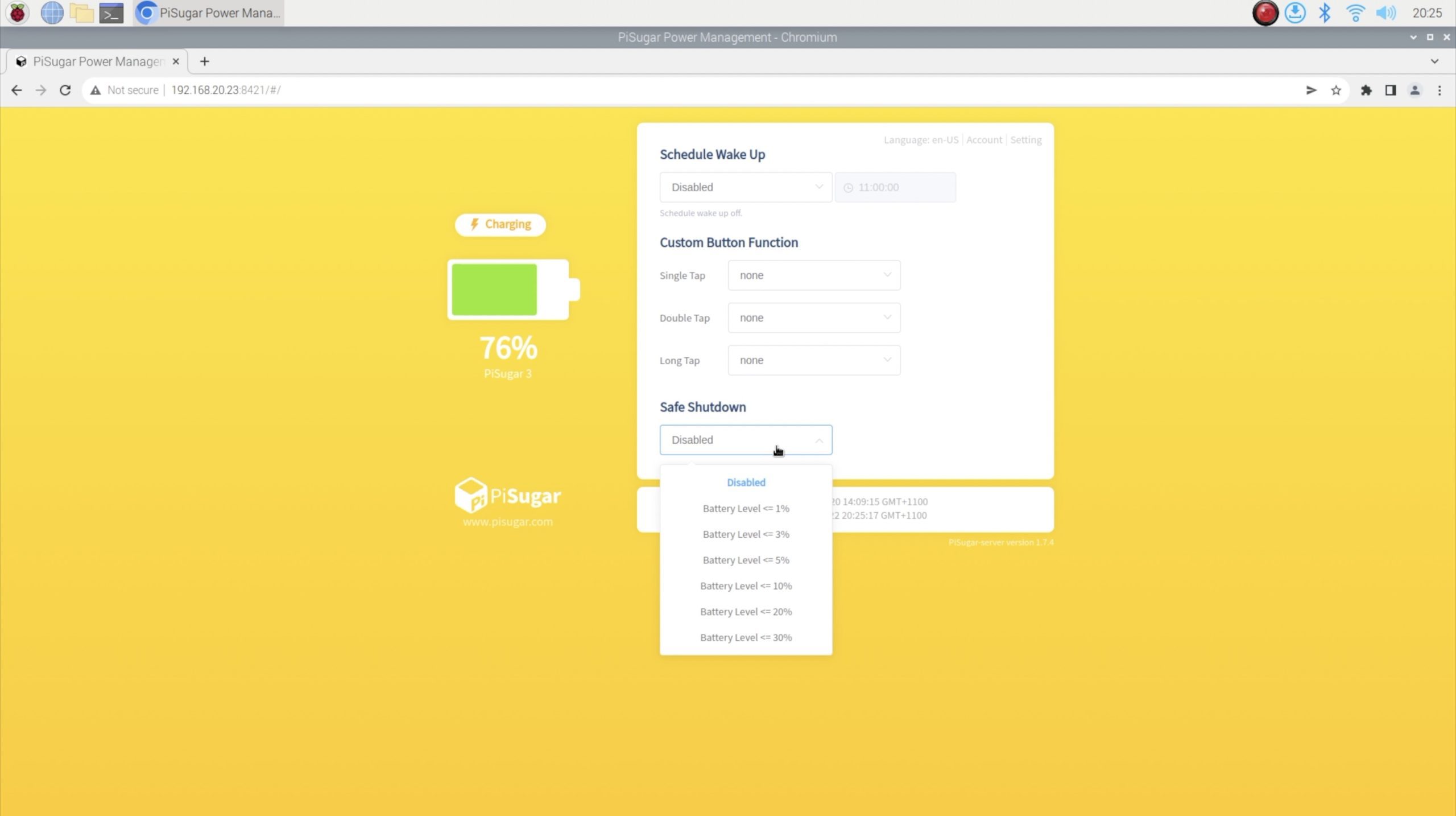
Task: Open the Wi-Fi network tray icon
Action: coord(1355,13)
